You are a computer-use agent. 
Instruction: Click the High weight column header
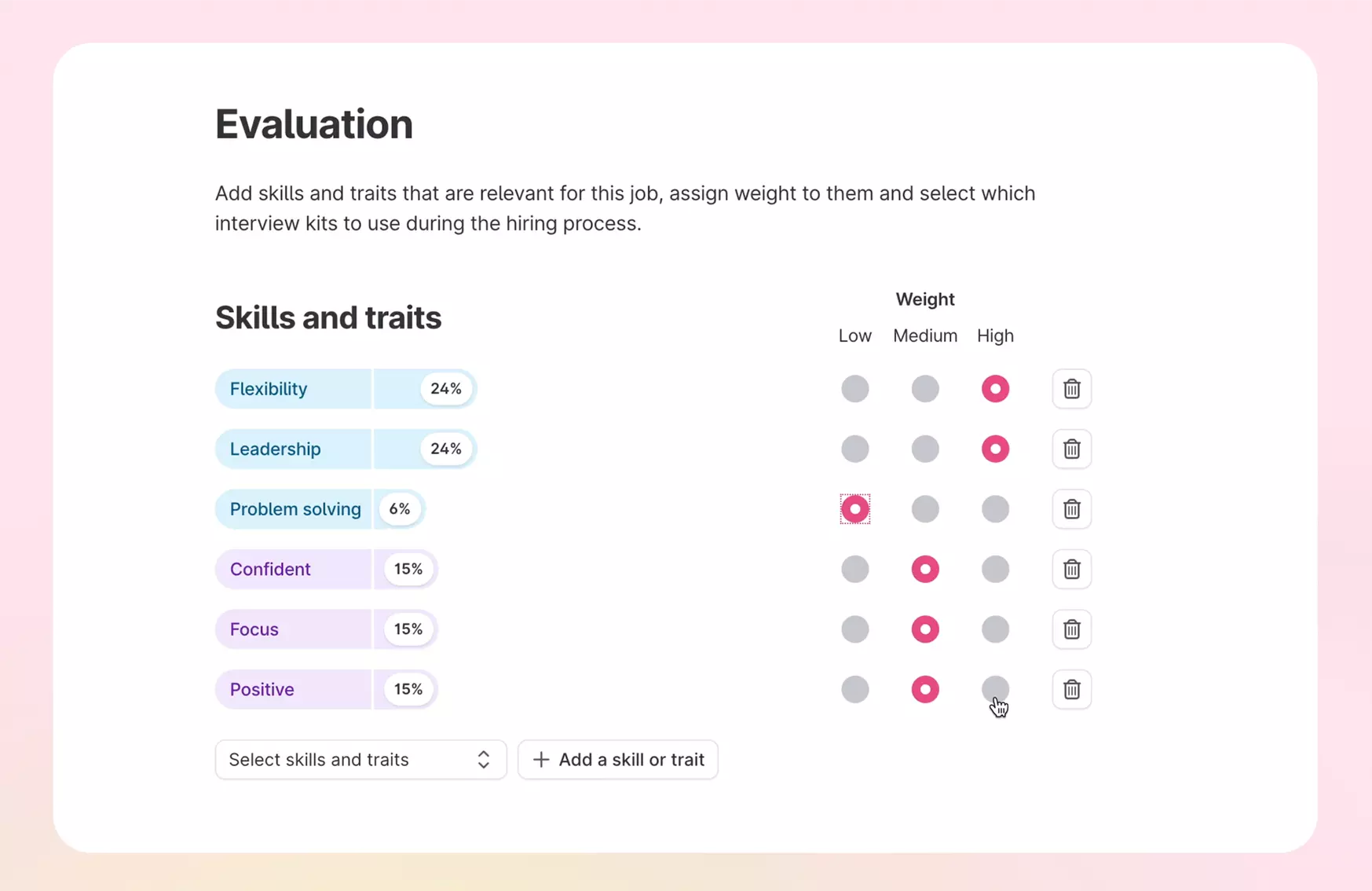click(x=995, y=335)
